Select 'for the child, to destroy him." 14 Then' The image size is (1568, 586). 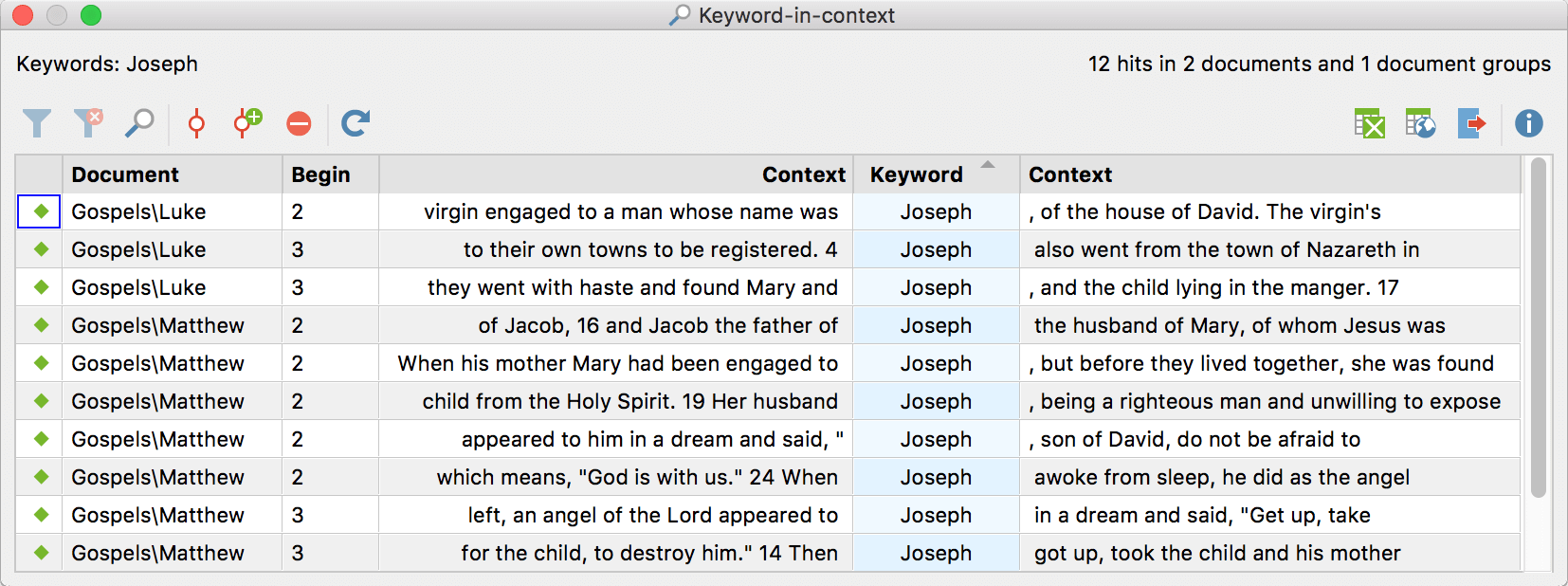click(649, 553)
